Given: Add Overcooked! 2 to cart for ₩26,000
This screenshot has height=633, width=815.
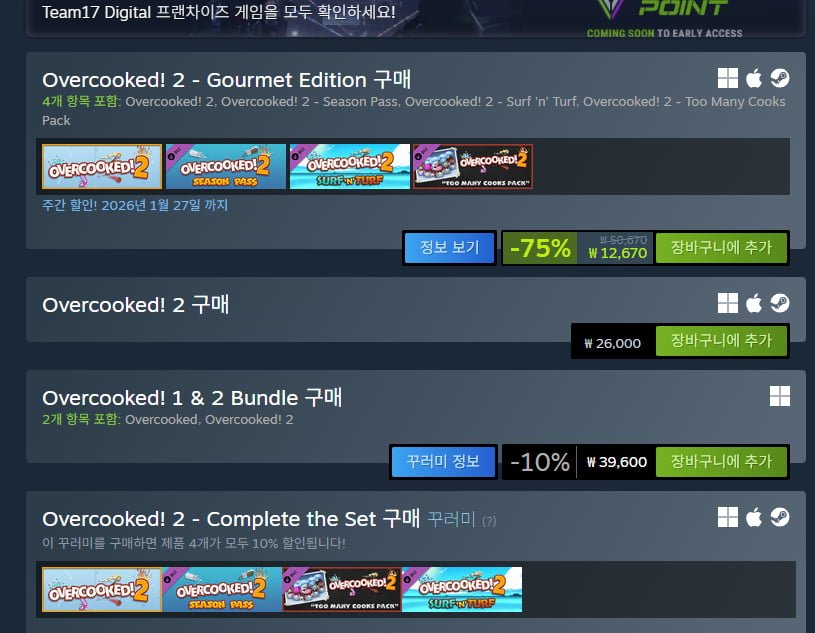Looking at the screenshot, I should click(x=721, y=341).
